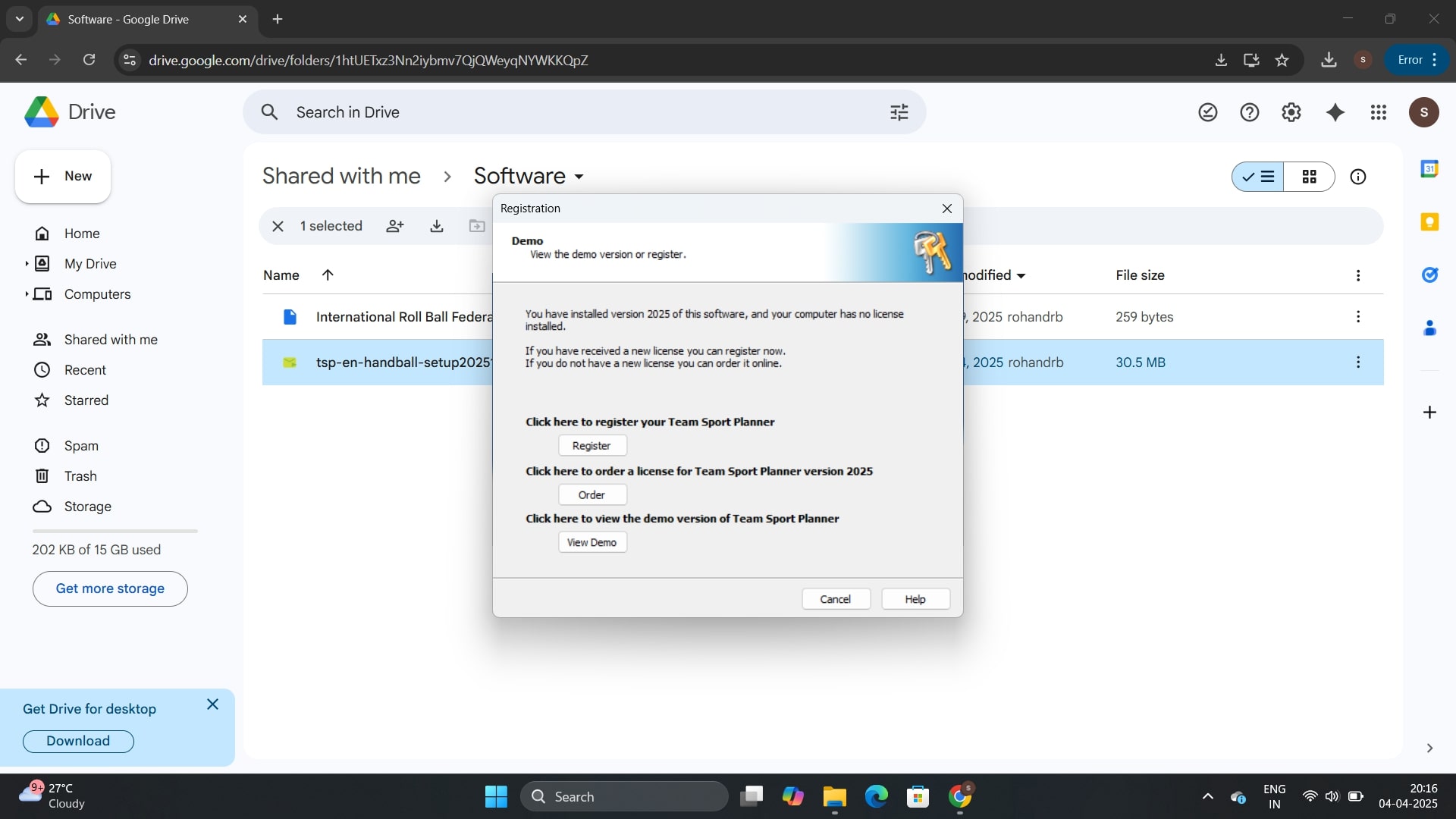
Task: Open Recent files list
Action: [85, 370]
